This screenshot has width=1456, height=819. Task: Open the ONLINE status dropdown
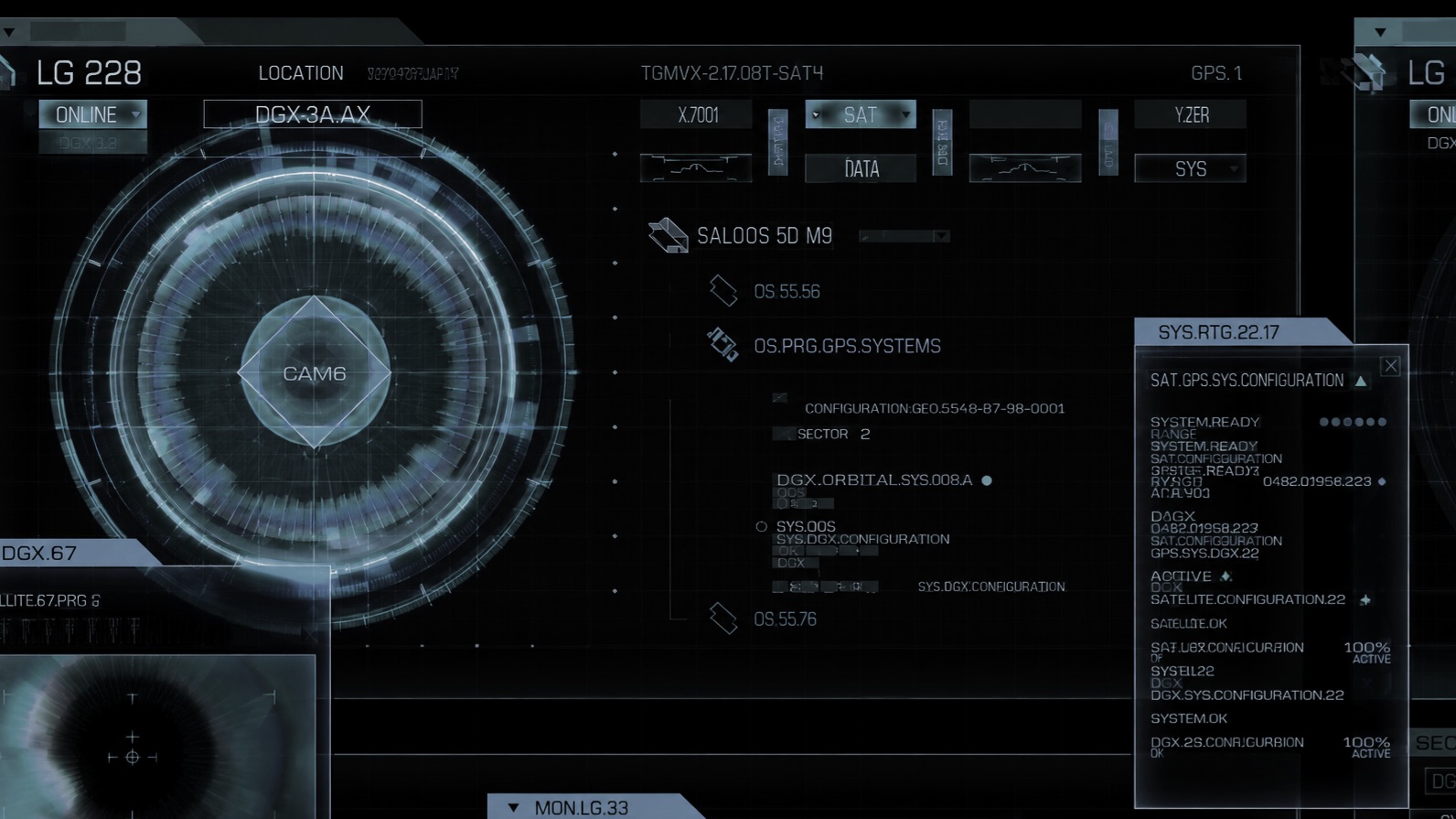pos(92,114)
